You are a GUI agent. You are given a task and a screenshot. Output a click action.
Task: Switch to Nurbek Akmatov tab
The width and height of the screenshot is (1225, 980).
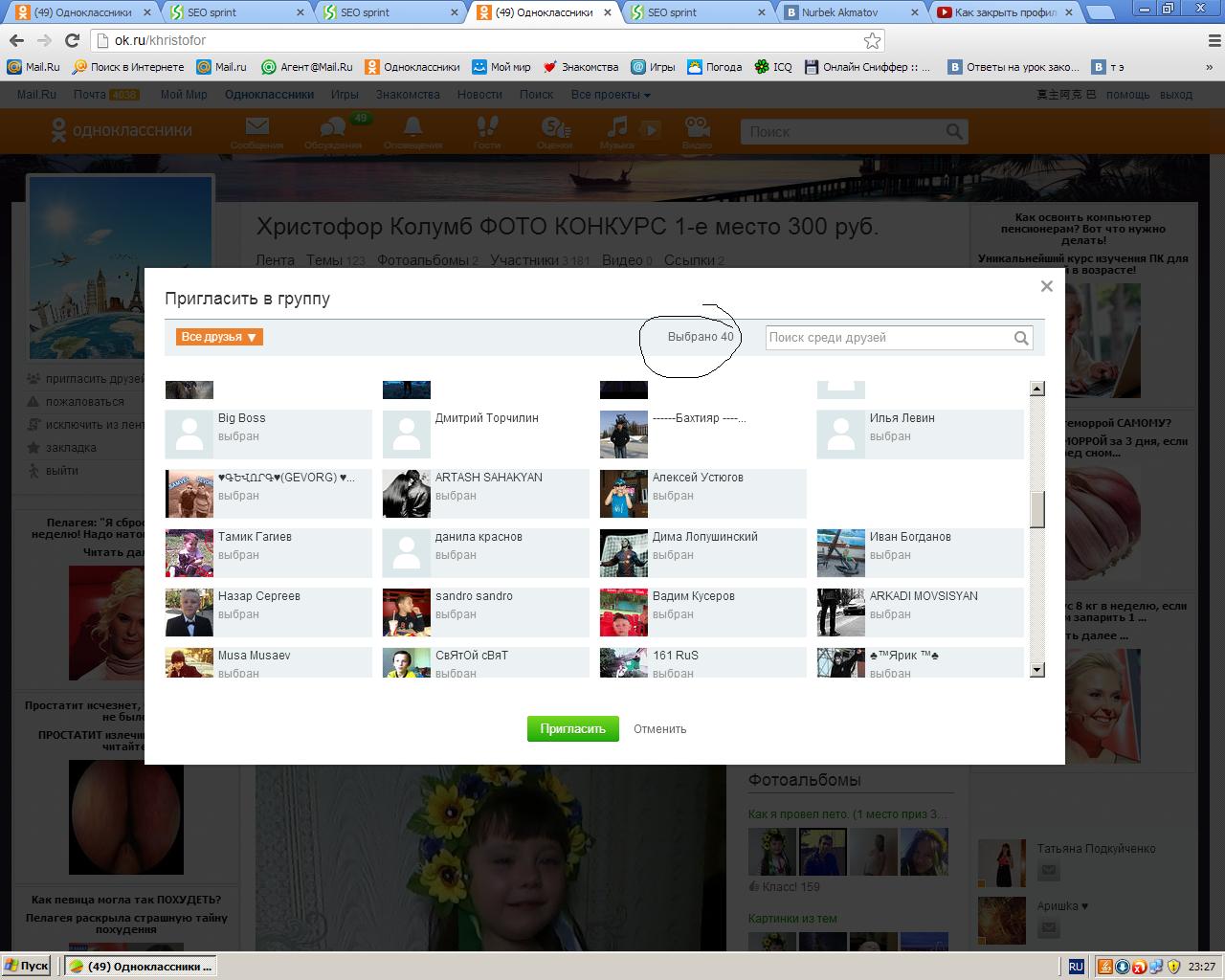pos(852,12)
